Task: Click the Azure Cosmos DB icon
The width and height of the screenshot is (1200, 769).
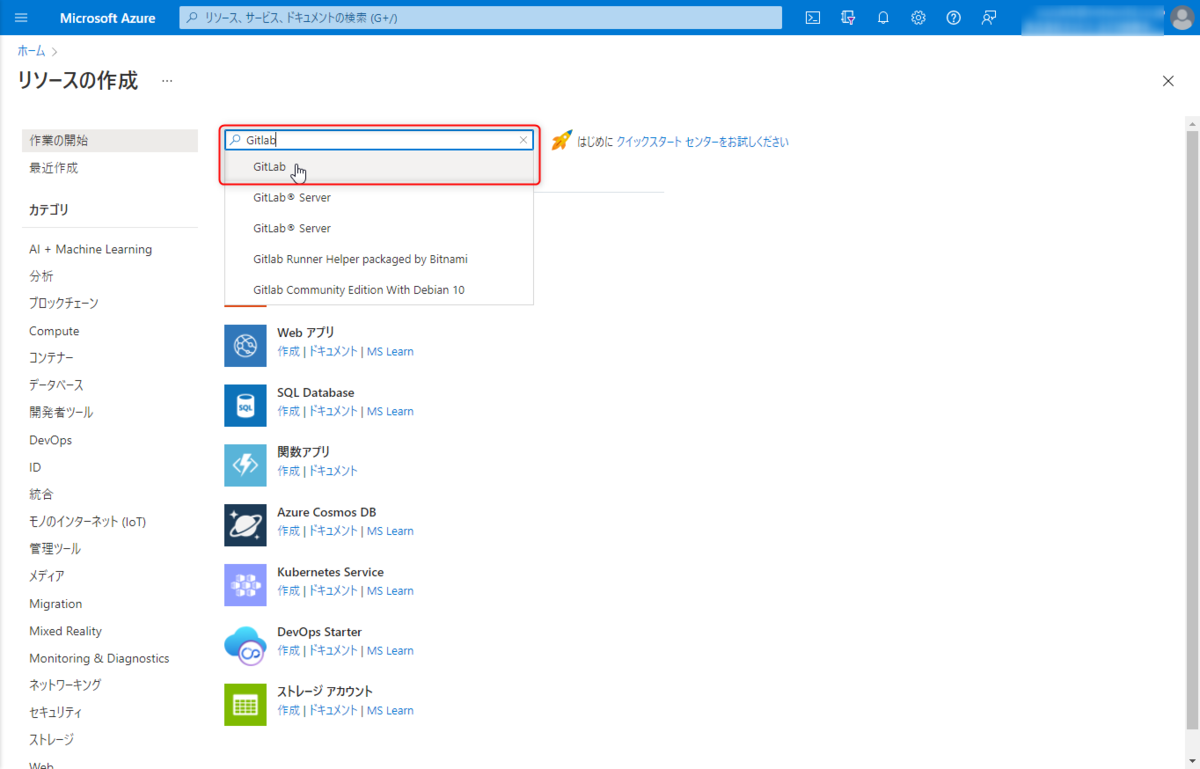Action: click(245, 525)
